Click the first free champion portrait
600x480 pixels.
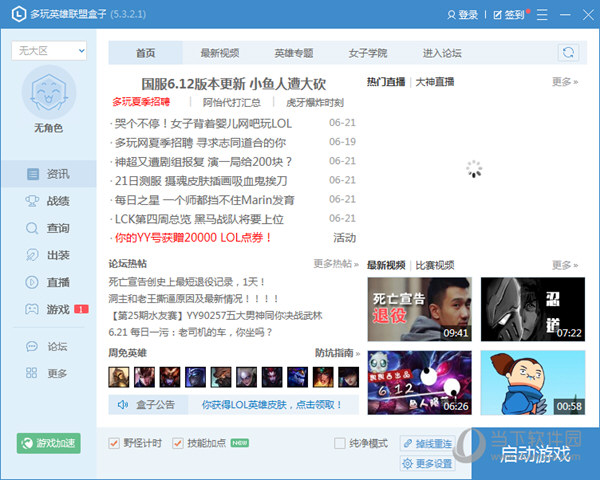[119, 377]
